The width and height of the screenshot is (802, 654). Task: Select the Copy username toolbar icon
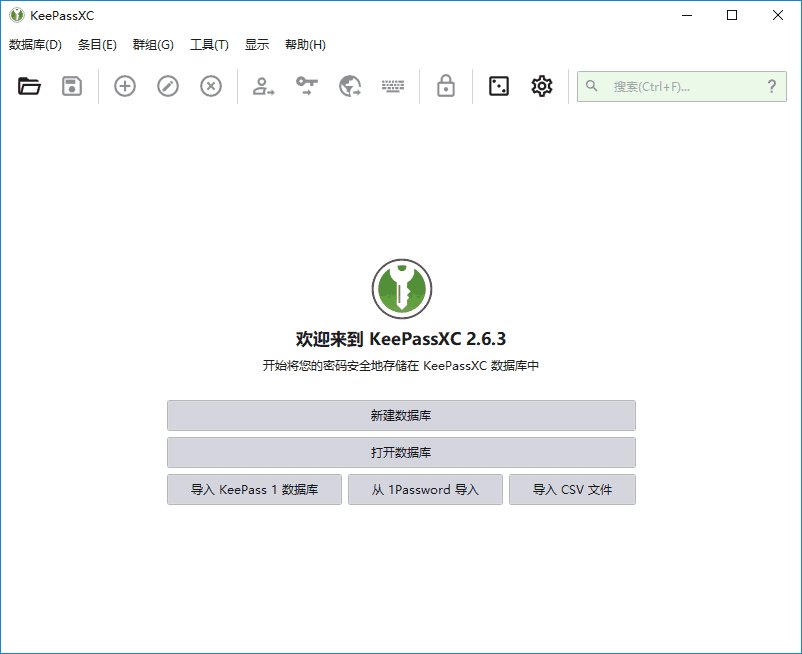(x=262, y=86)
